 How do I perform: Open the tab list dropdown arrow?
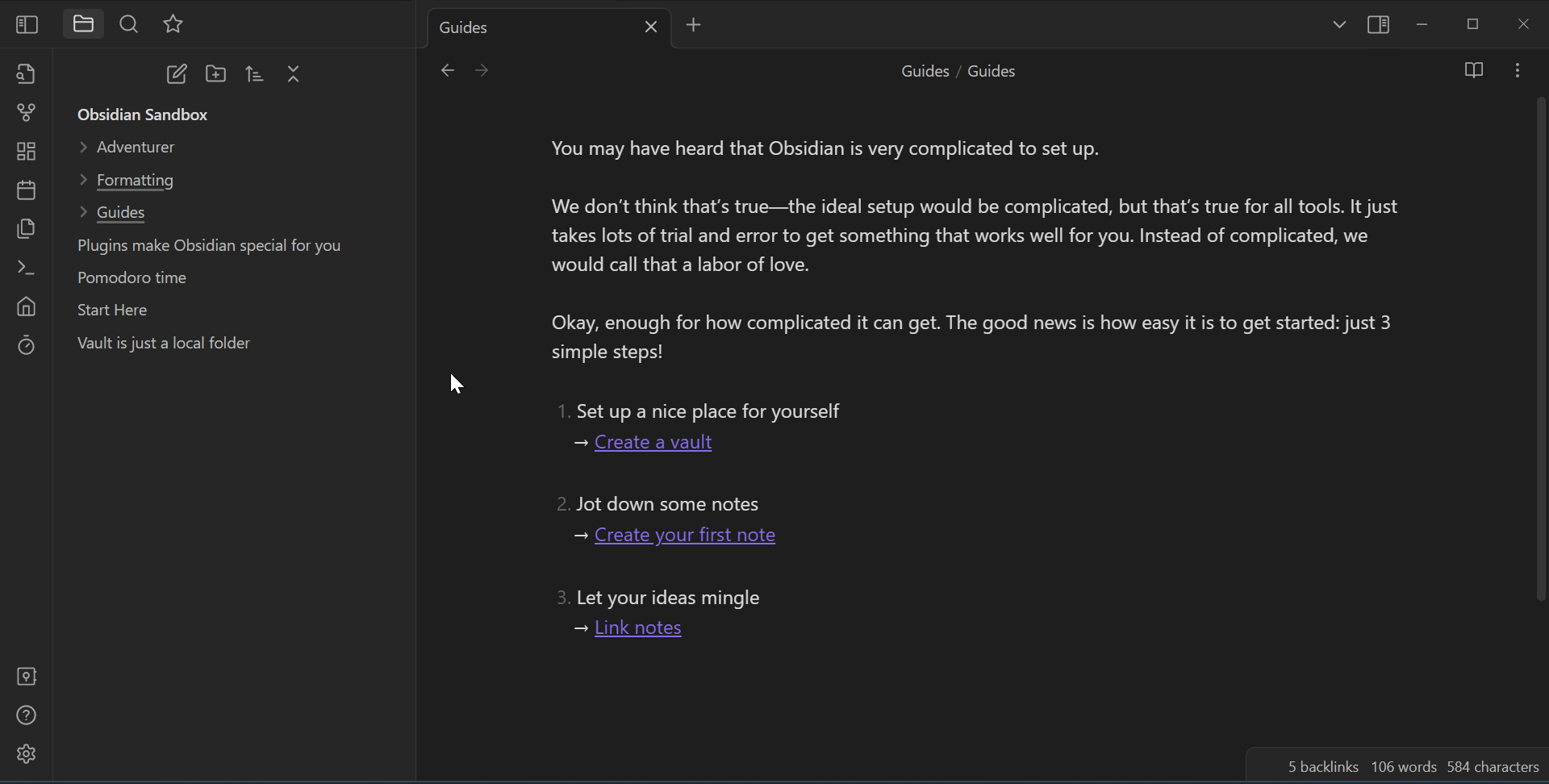[x=1340, y=25]
